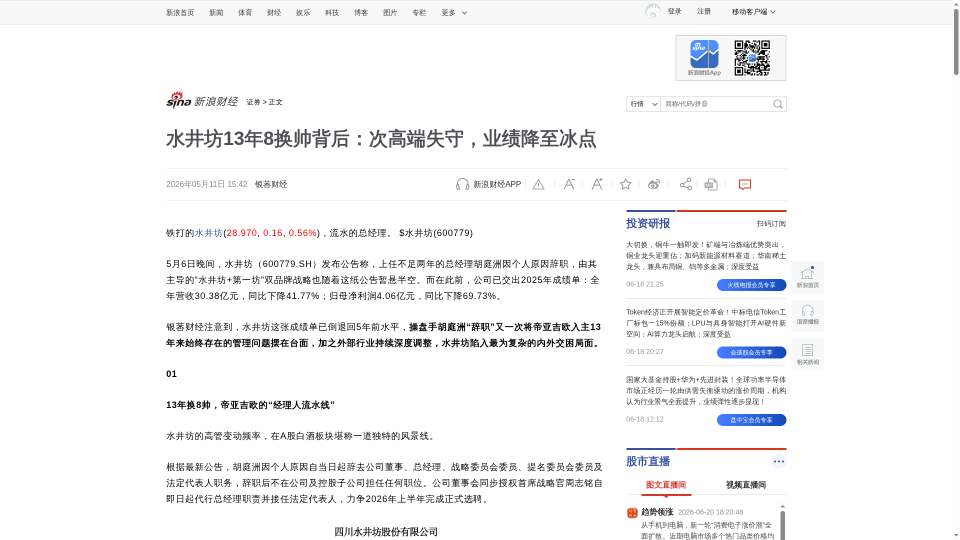
Task: Open 娱乐 in top navigation
Action: coord(303,13)
